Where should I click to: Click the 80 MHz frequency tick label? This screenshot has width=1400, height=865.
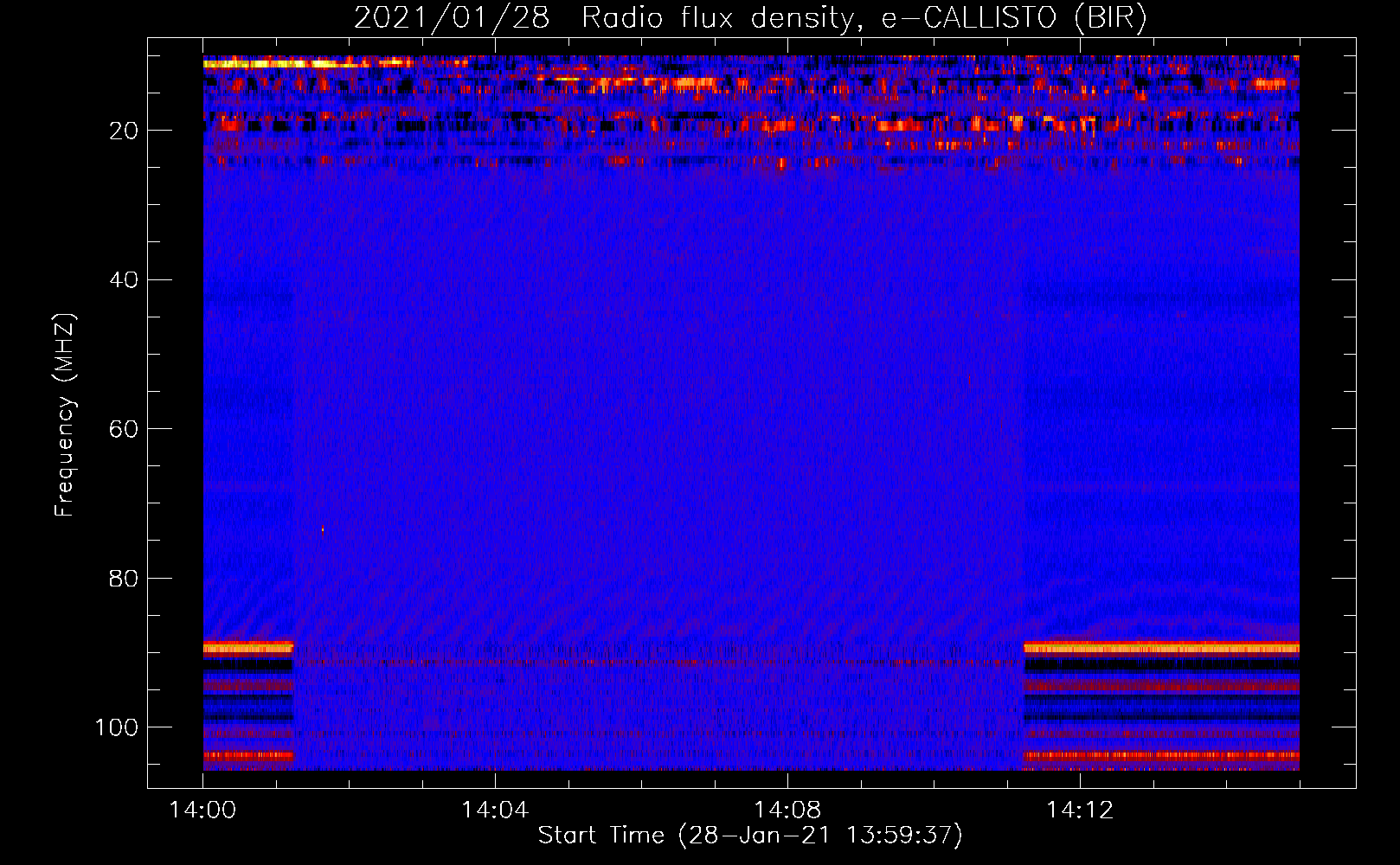point(124,578)
